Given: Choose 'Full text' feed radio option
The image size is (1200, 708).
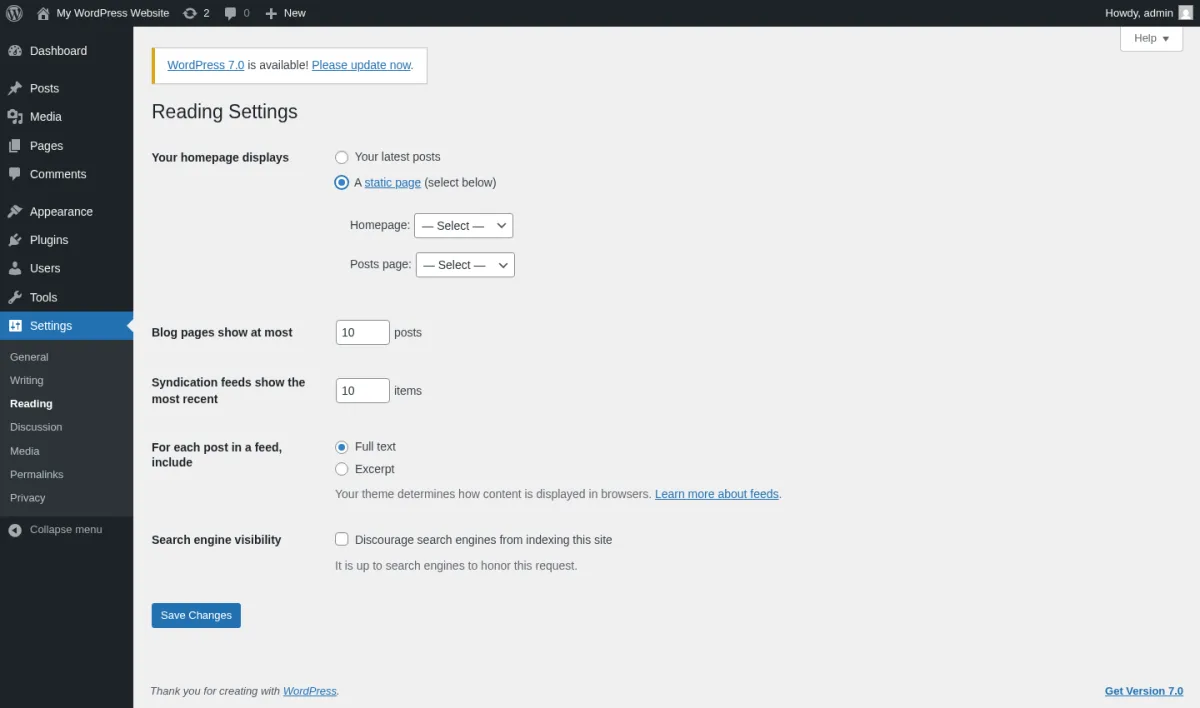Looking at the screenshot, I should (342, 447).
